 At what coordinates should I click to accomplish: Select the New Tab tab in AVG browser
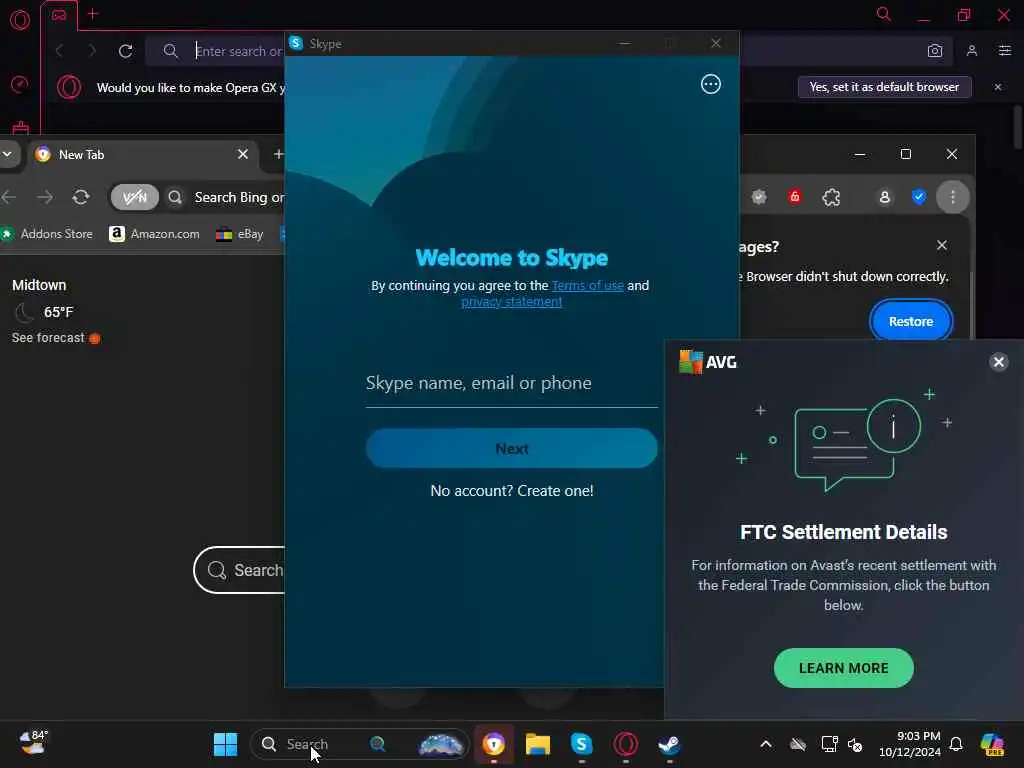coord(140,155)
